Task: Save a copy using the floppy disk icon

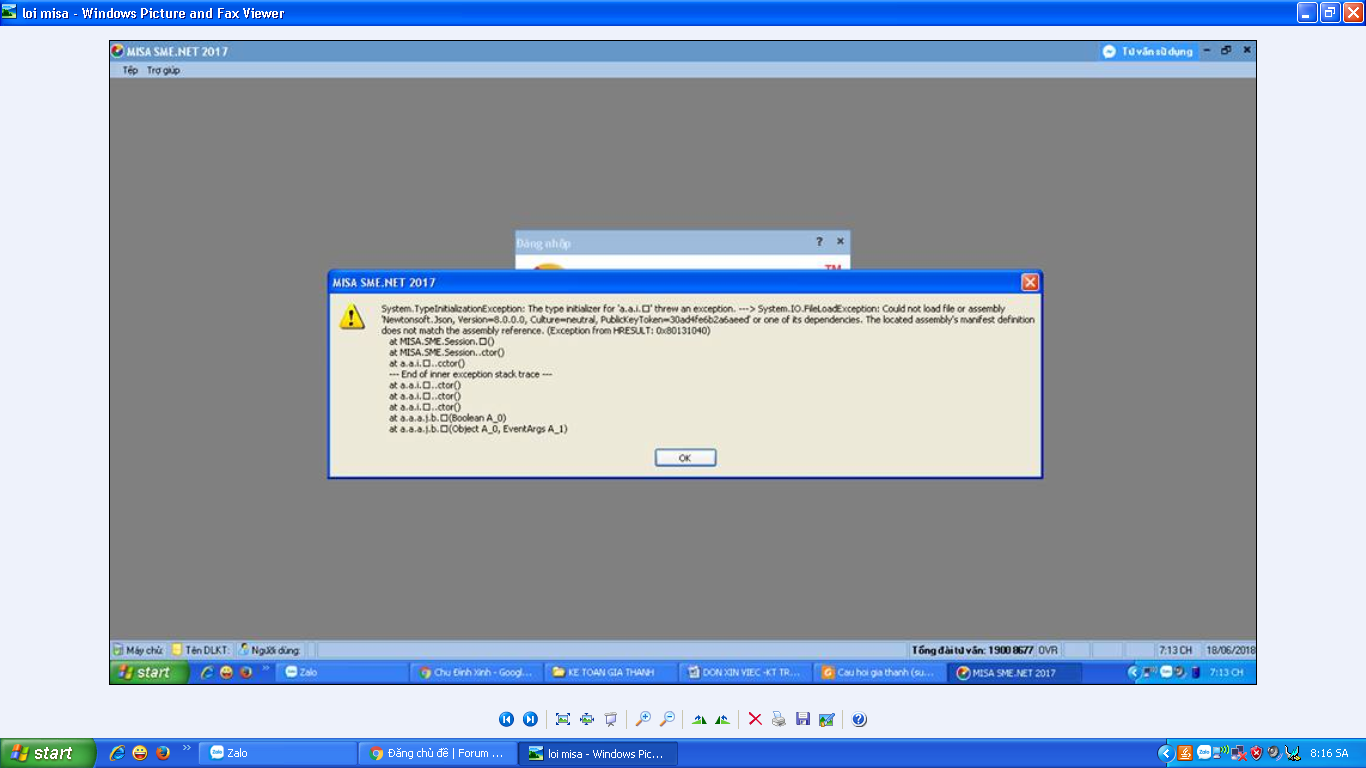Action: point(803,719)
